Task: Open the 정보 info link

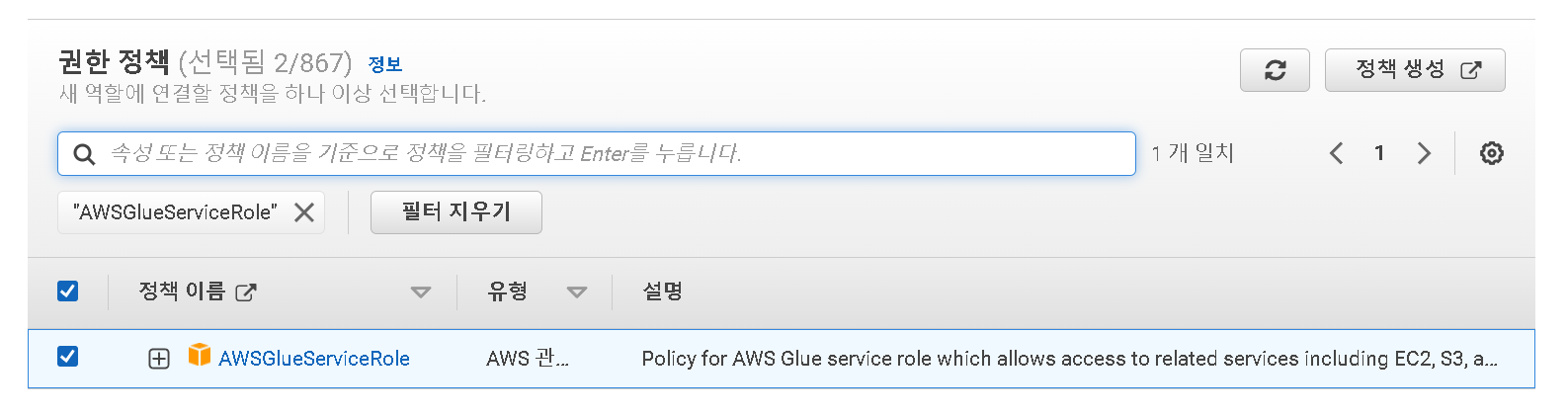Action: click(x=384, y=64)
